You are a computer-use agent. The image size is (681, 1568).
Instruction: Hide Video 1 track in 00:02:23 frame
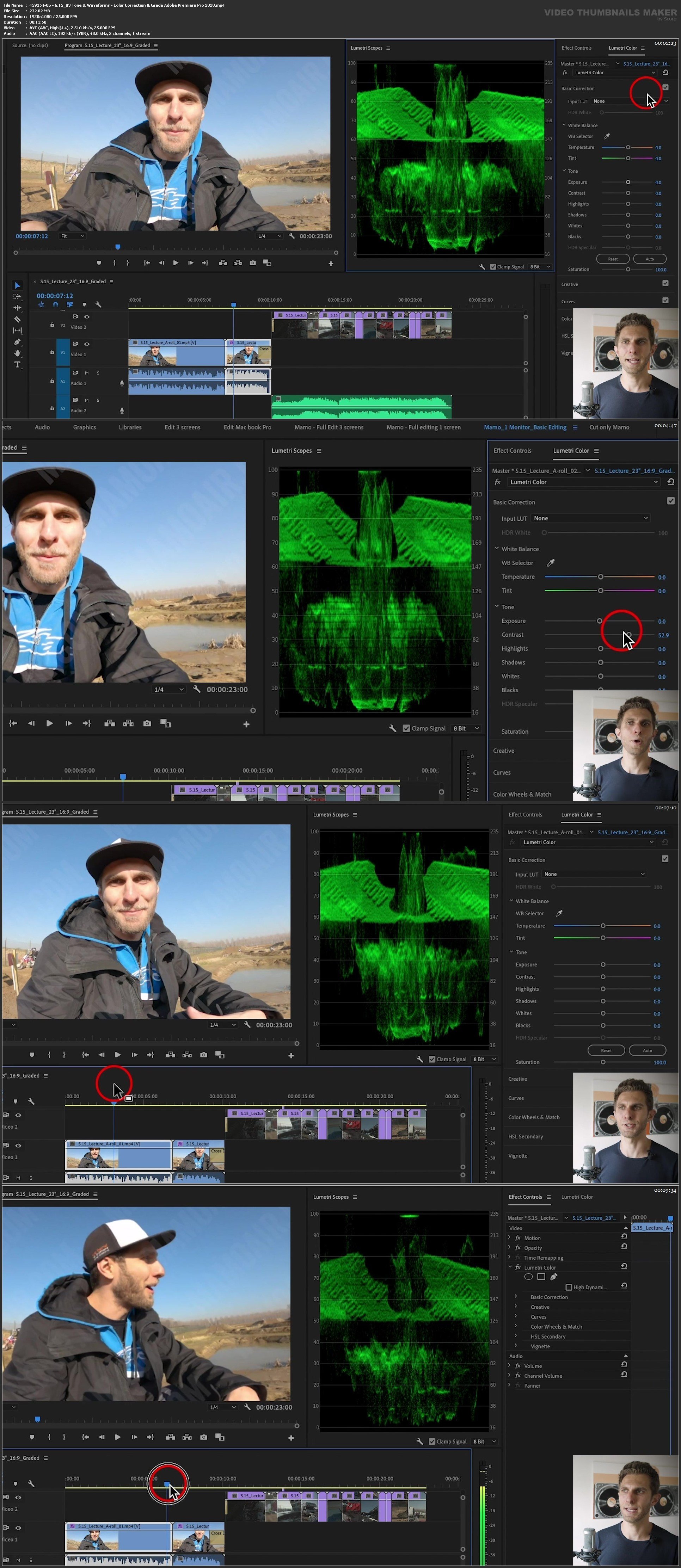click(86, 344)
